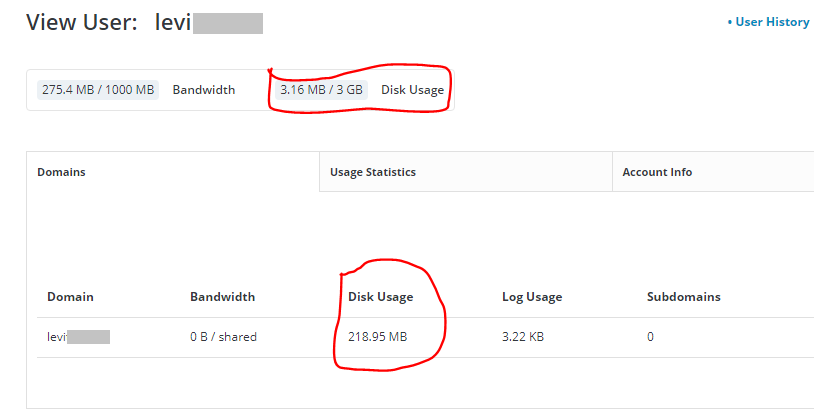Viewport: 814px width, 416px height.
Task: Sort table by Subdomains column header
Action: pyautogui.click(x=683, y=297)
